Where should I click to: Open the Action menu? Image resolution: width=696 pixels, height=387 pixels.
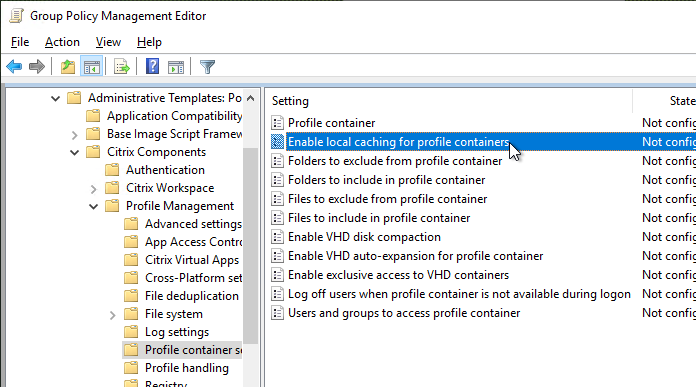click(x=62, y=42)
